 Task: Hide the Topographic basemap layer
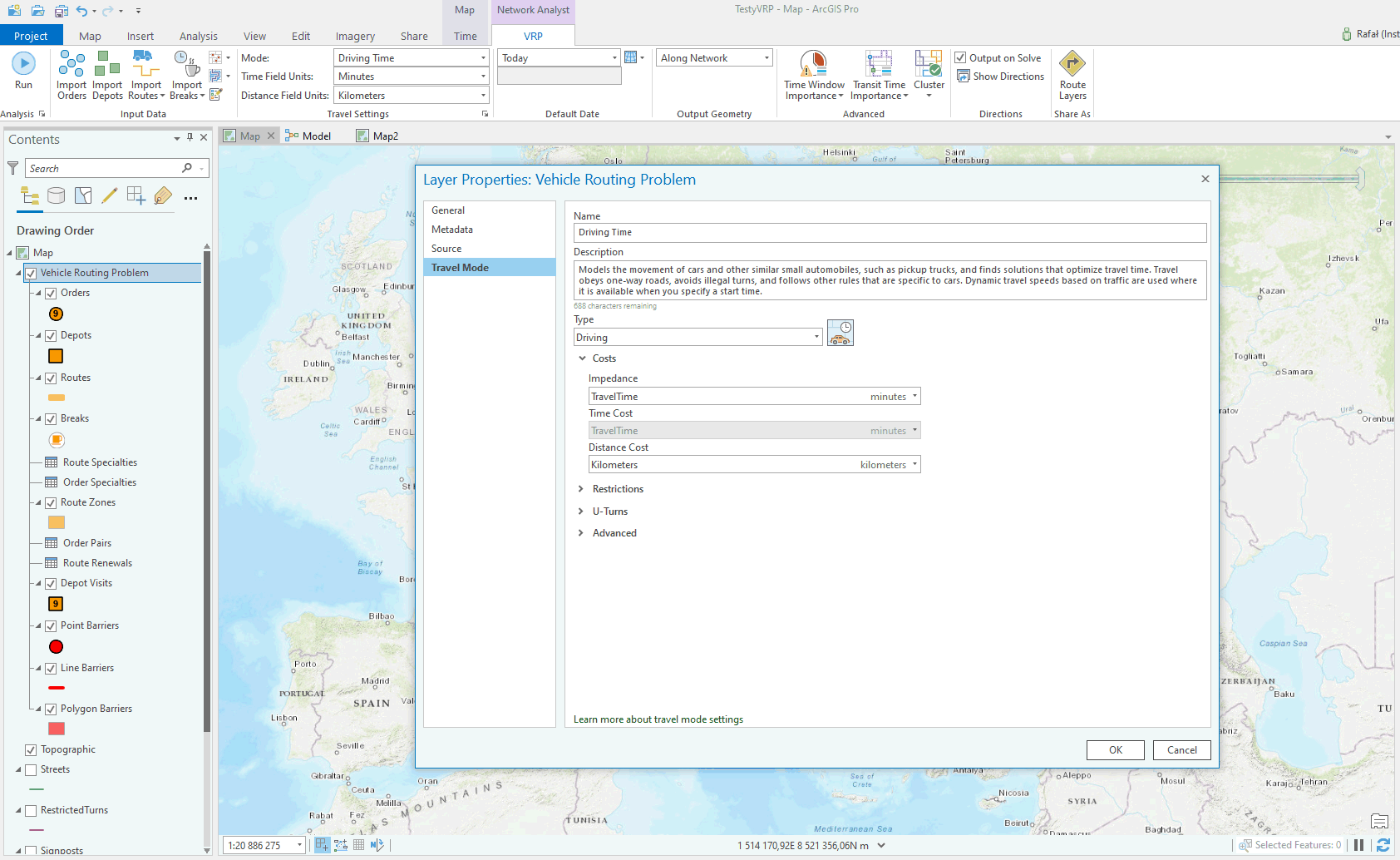pyautogui.click(x=31, y=749)
